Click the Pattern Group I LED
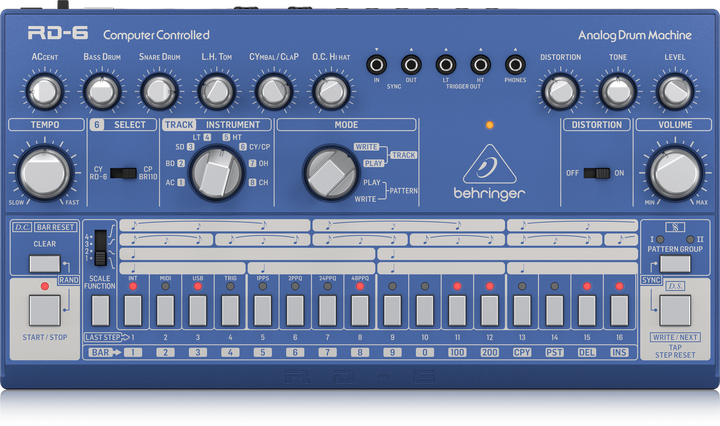This screenshot has width=720, height=426. [x=660, y=239]
